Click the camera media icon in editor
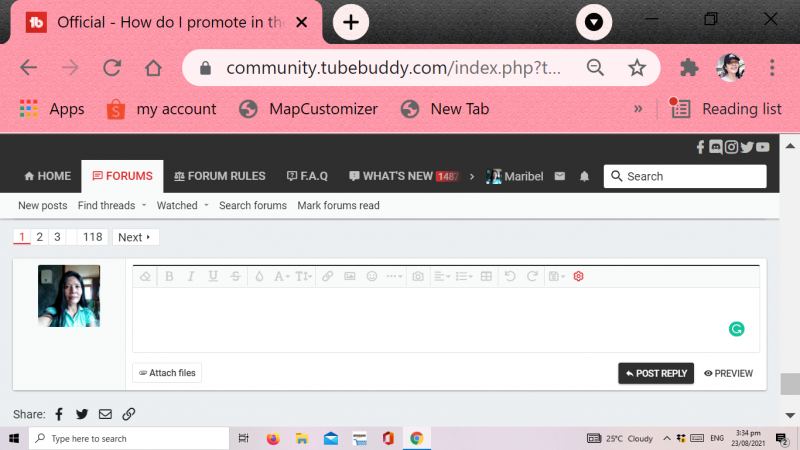 coord(419,276)
